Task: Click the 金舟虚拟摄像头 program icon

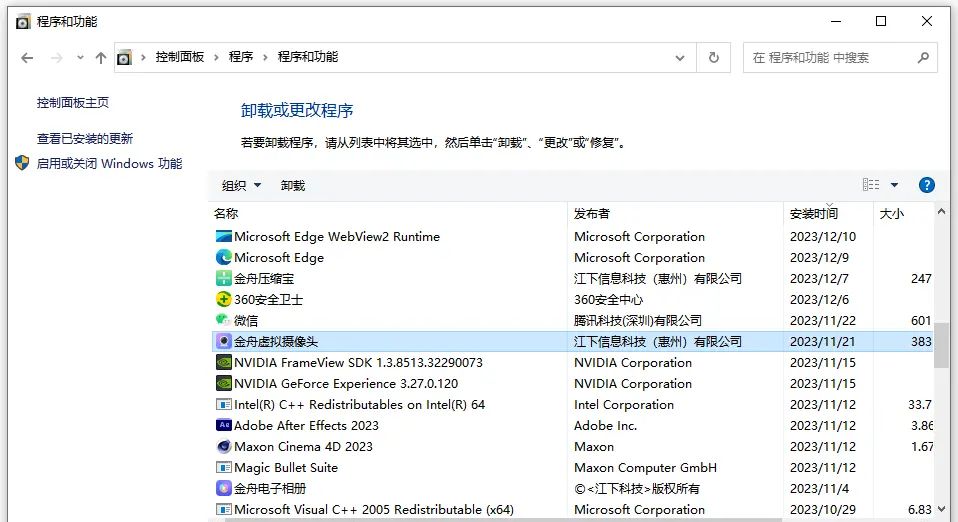Action: click(224, 342)
